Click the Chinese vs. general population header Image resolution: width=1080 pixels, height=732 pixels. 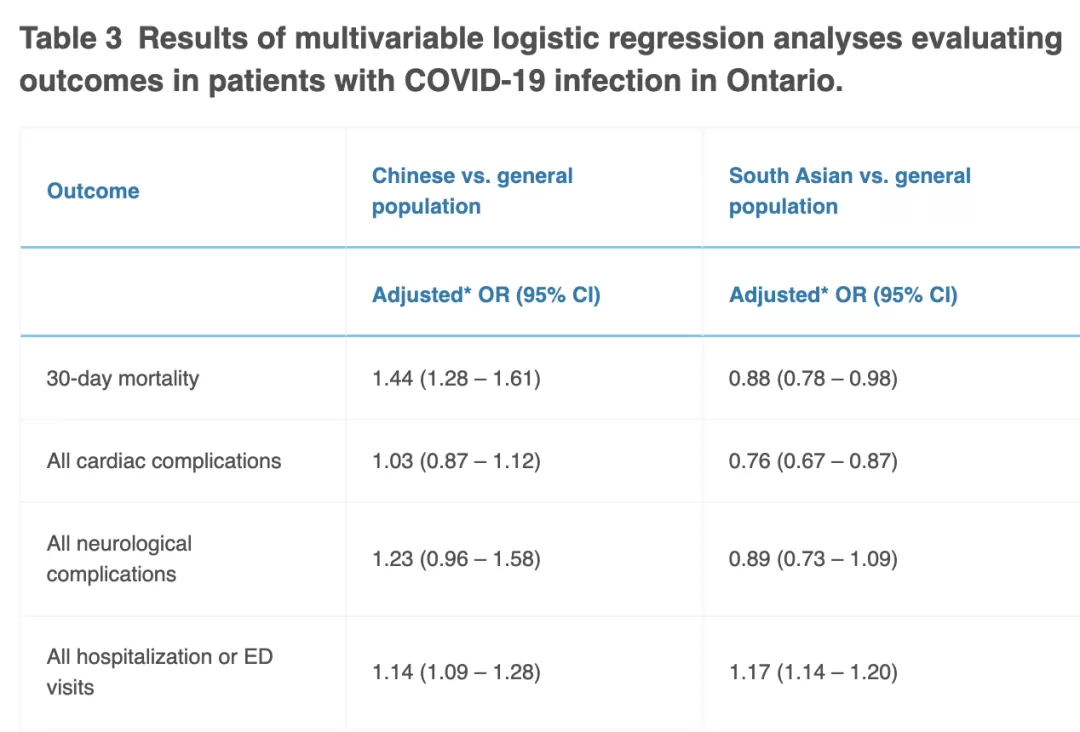[x=472, y=191]
